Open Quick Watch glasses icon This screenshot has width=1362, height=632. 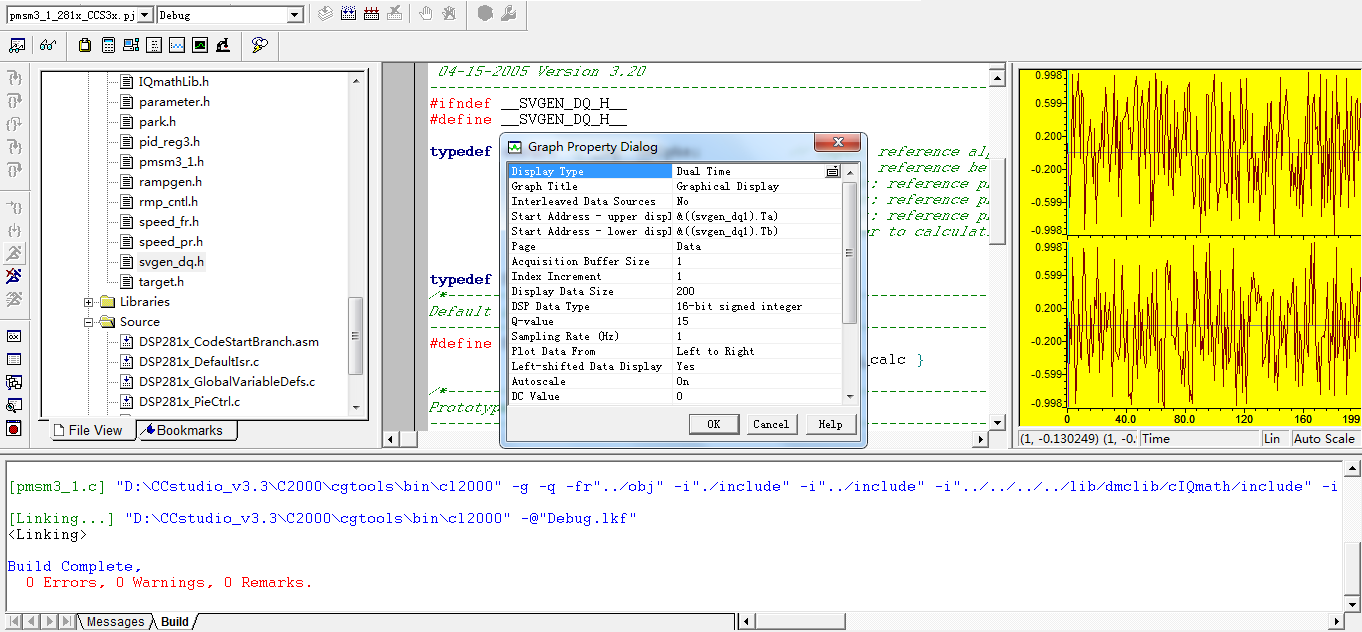tap(47, 45)
